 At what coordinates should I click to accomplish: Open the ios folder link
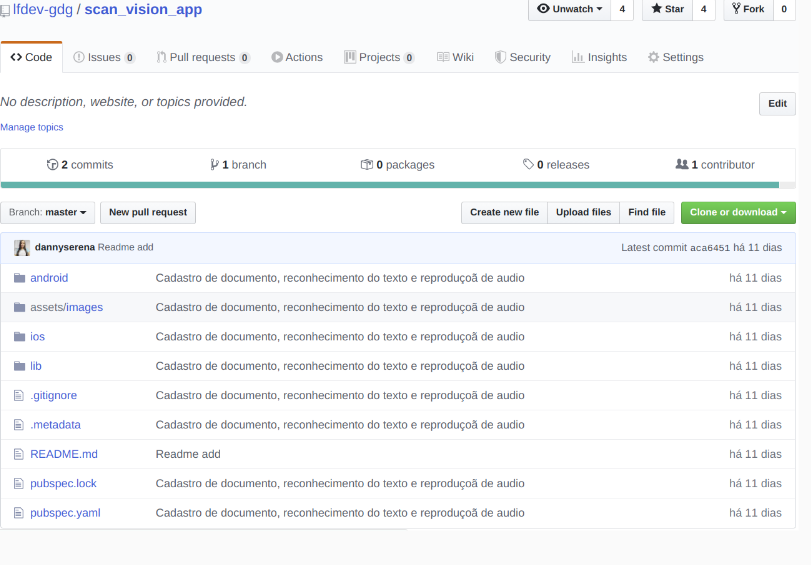(37, 337)
